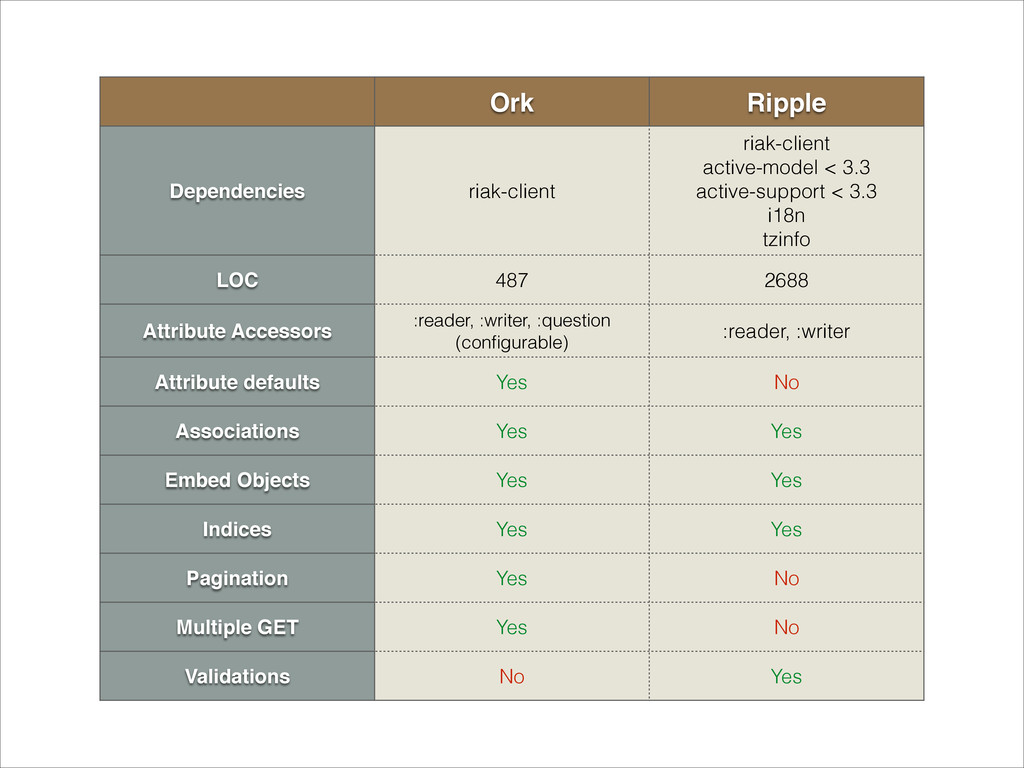1024x768 pixels.
Task: Click the red No for Ork Validations
Action: 511,676
